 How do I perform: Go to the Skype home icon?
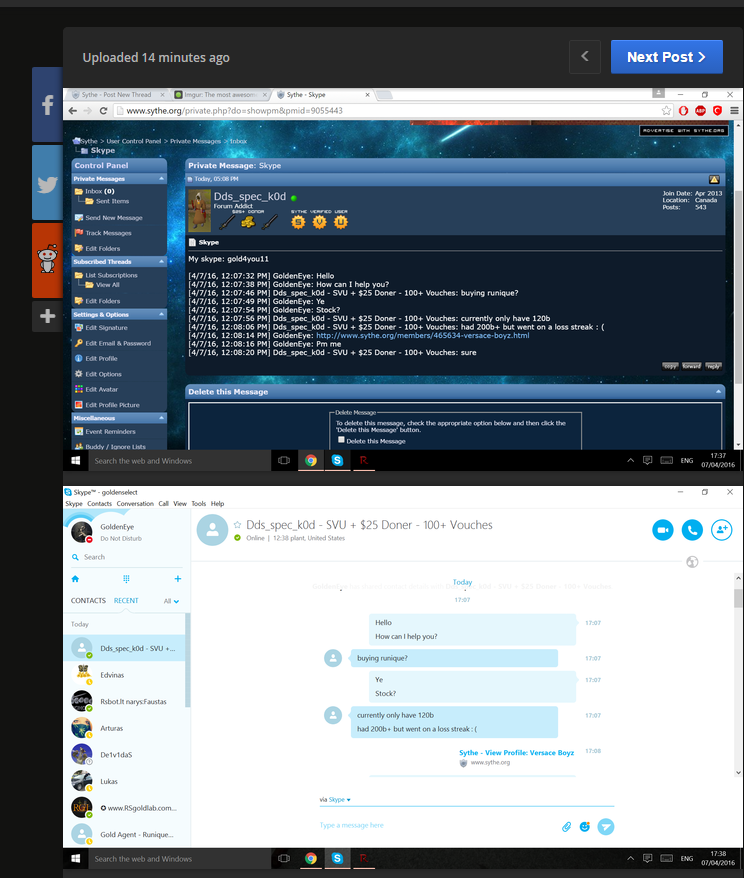point(76,579)
